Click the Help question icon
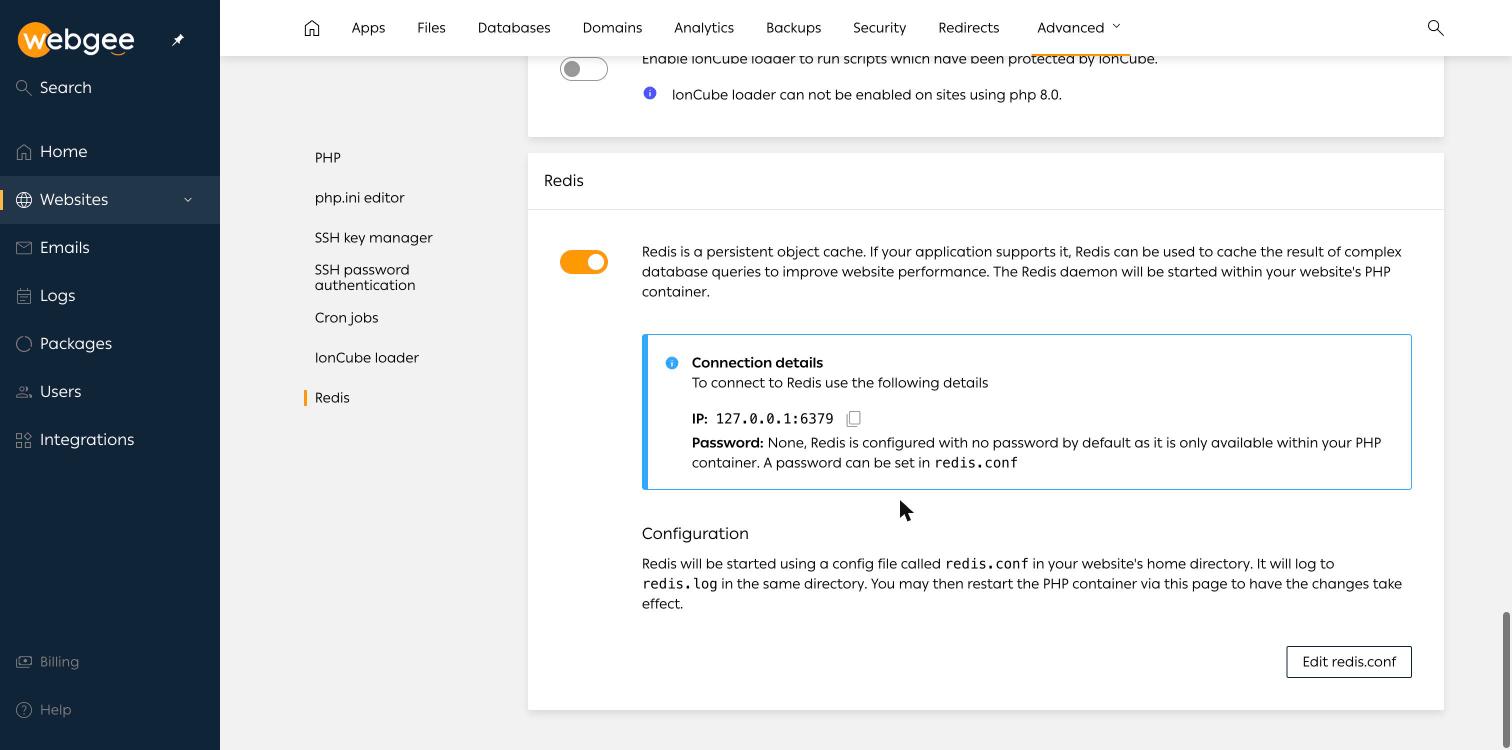The width and height of the screenshot is (1512, 750). pyautogui.click(x=24, y=710)
